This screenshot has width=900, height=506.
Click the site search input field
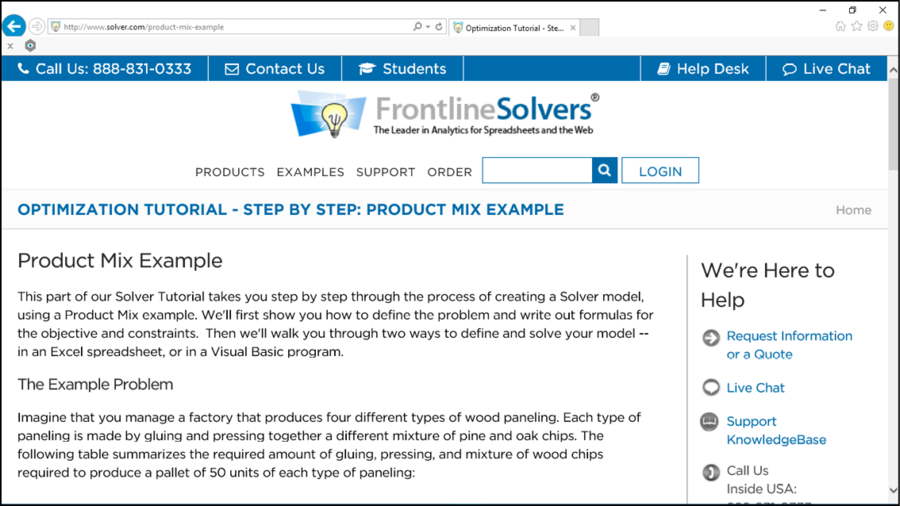pyautogui.click(x=537, y=170)
